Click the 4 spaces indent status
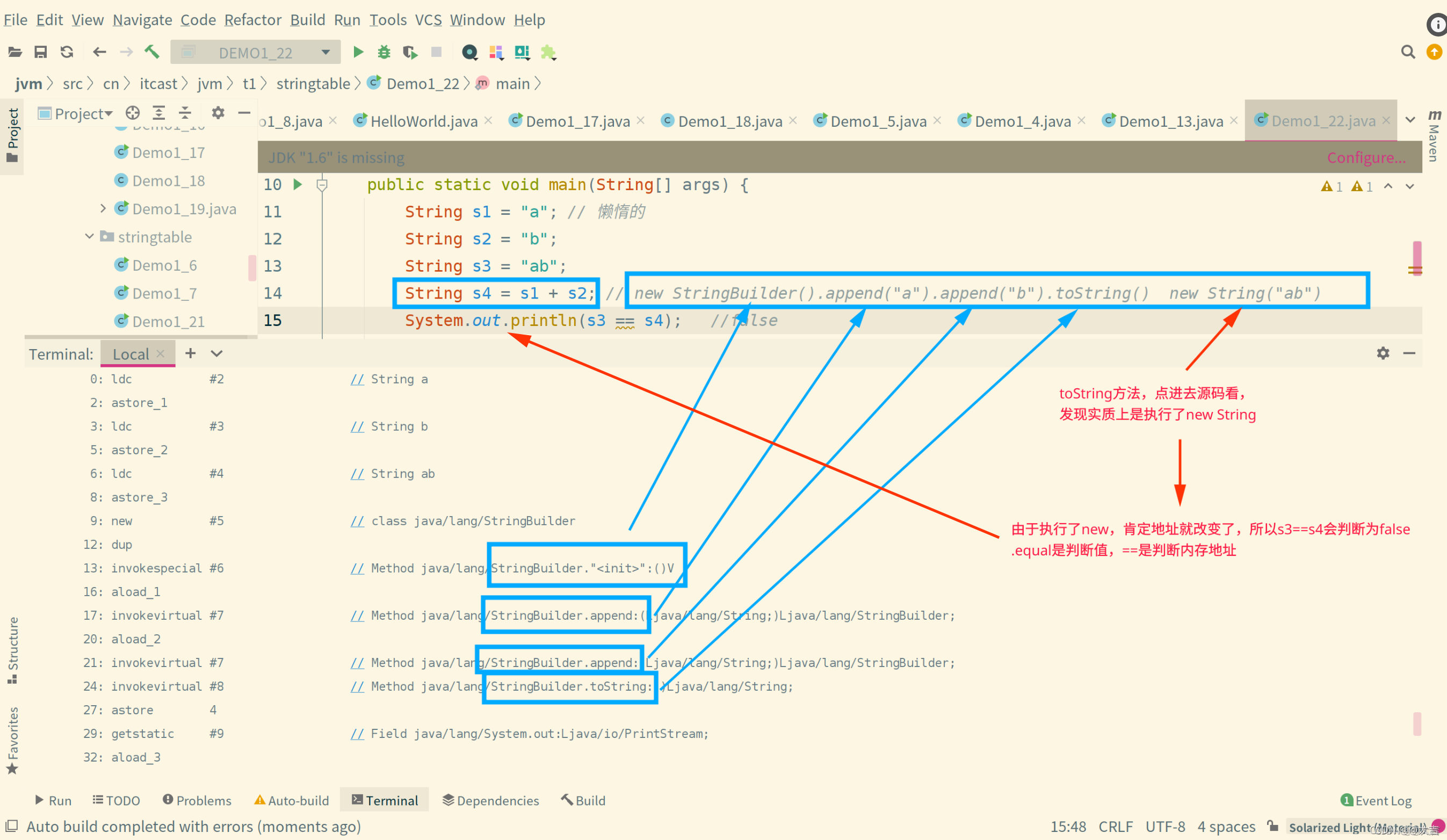 (1226, 825)
